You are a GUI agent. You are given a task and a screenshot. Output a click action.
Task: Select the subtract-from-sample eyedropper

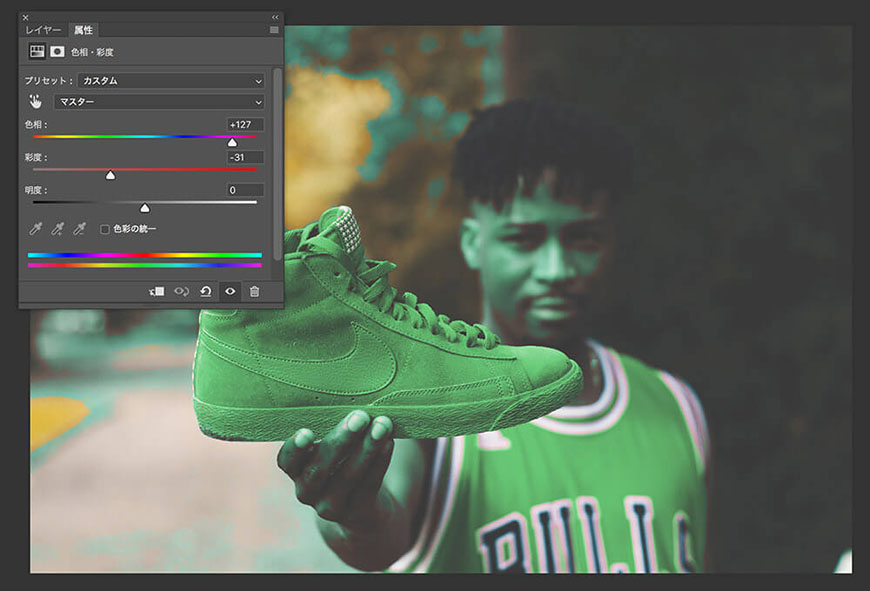[x=80, y=230]
